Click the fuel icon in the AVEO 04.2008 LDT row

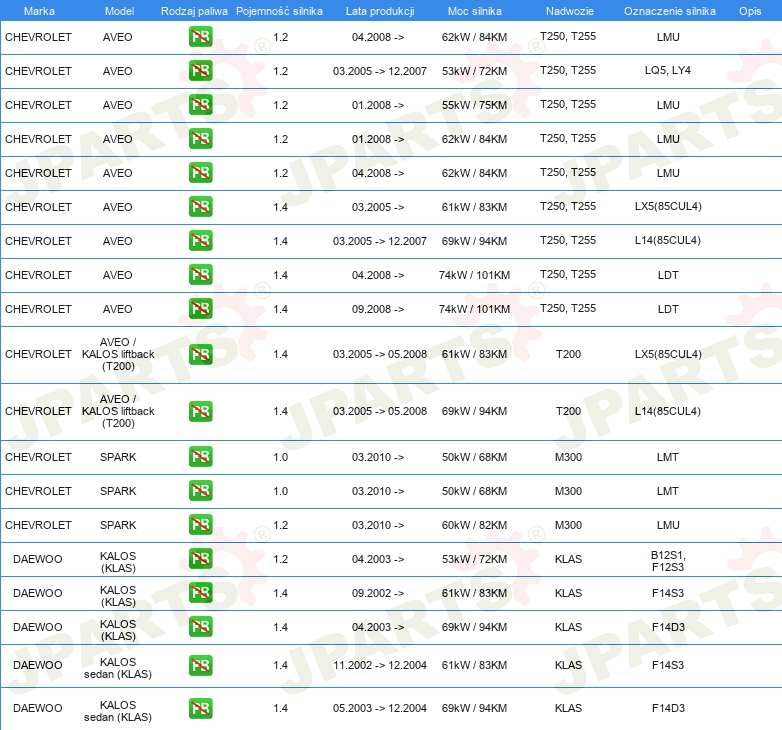coord(200,275)
